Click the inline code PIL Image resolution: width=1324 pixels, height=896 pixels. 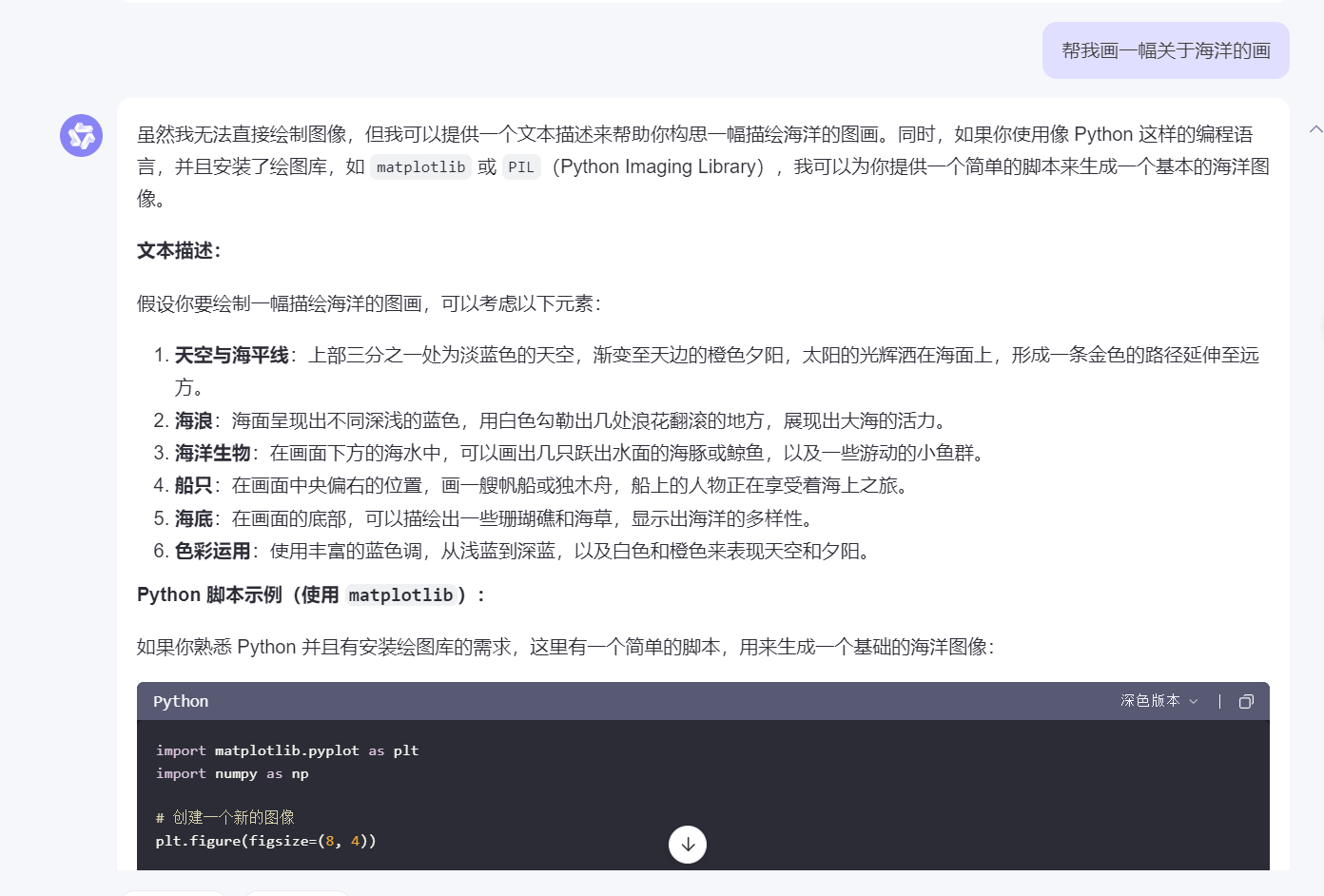(521, 167)
